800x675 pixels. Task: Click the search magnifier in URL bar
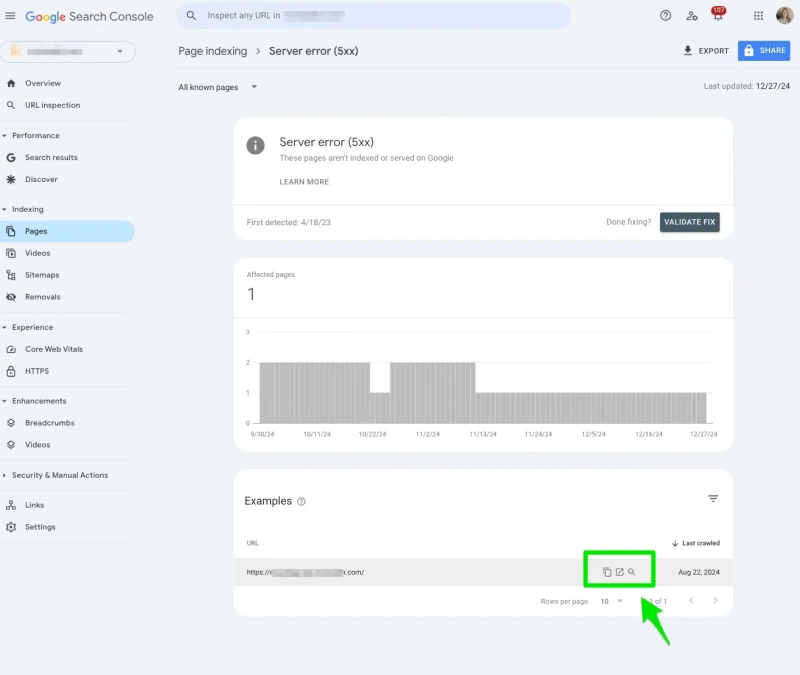click(191, 16)
